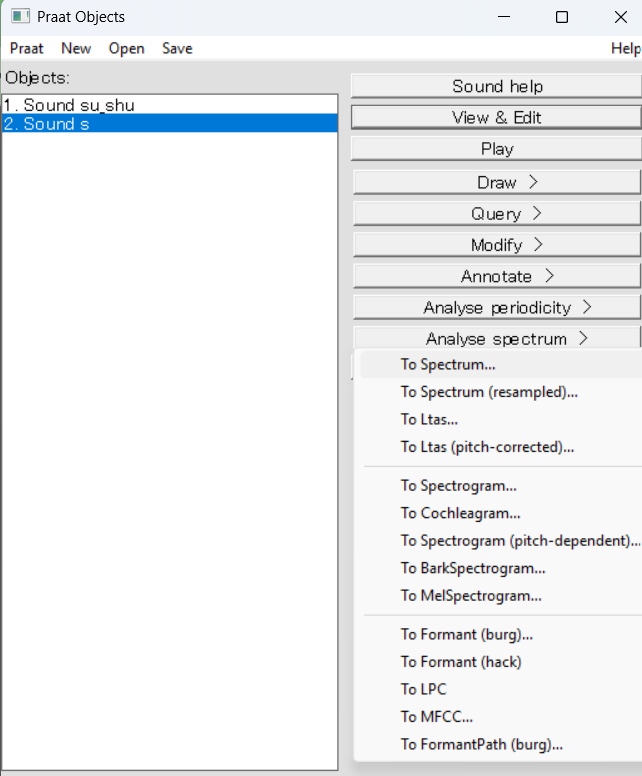Maximize the Praat Objects window
The image size is (642, 776).
coord(562,17)
